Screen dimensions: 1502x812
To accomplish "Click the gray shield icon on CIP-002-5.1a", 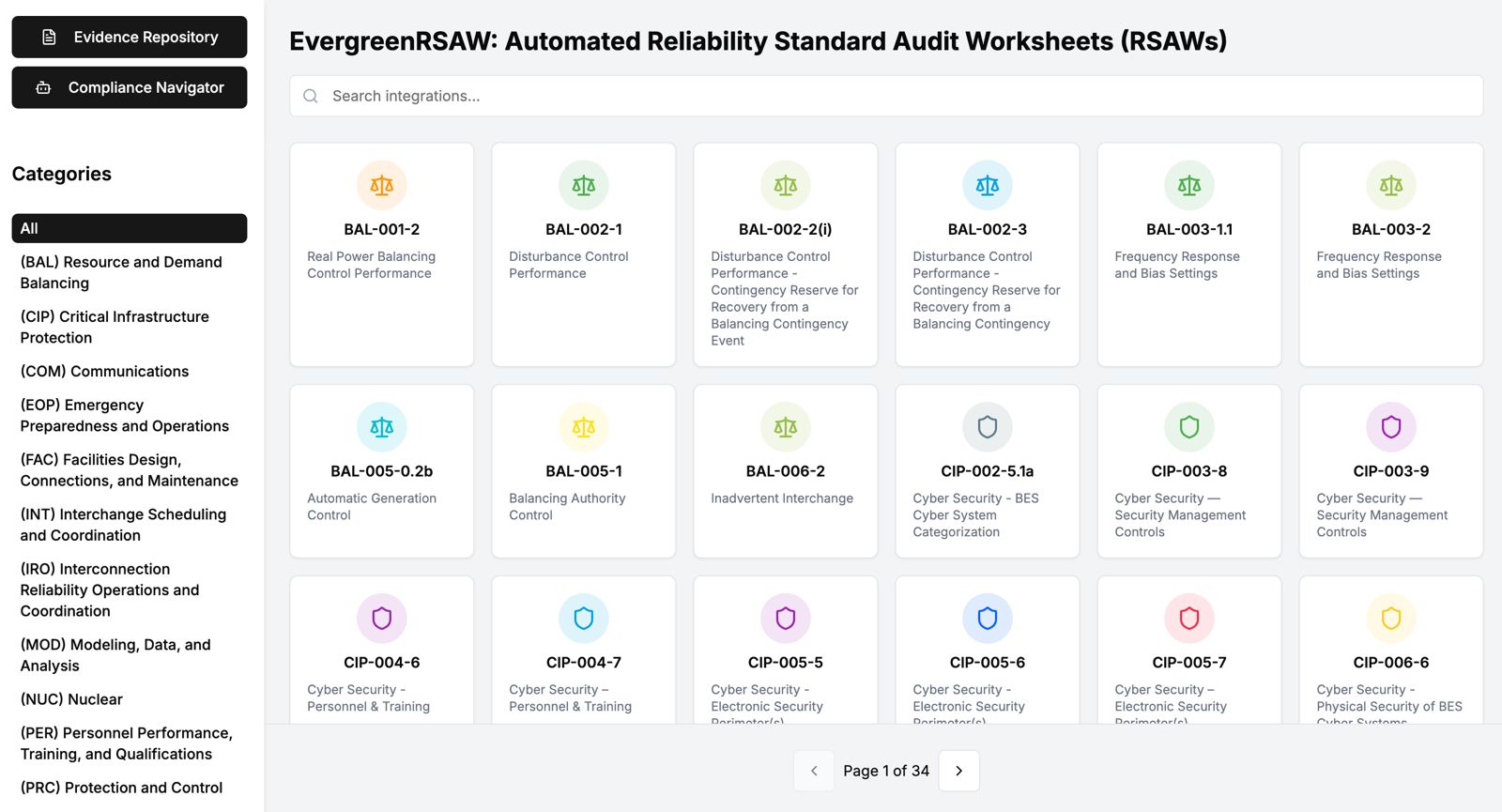I will click(987, 427).
